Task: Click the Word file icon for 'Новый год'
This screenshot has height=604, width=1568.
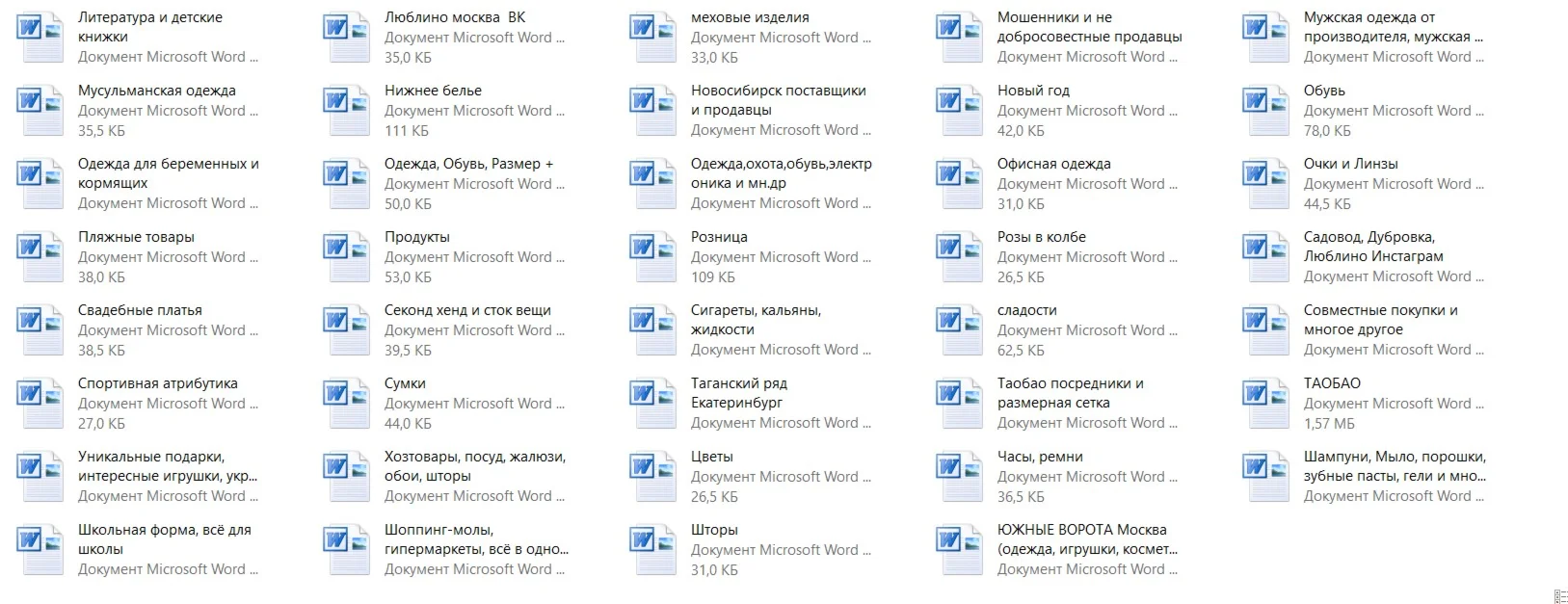Action: (960, 111)
